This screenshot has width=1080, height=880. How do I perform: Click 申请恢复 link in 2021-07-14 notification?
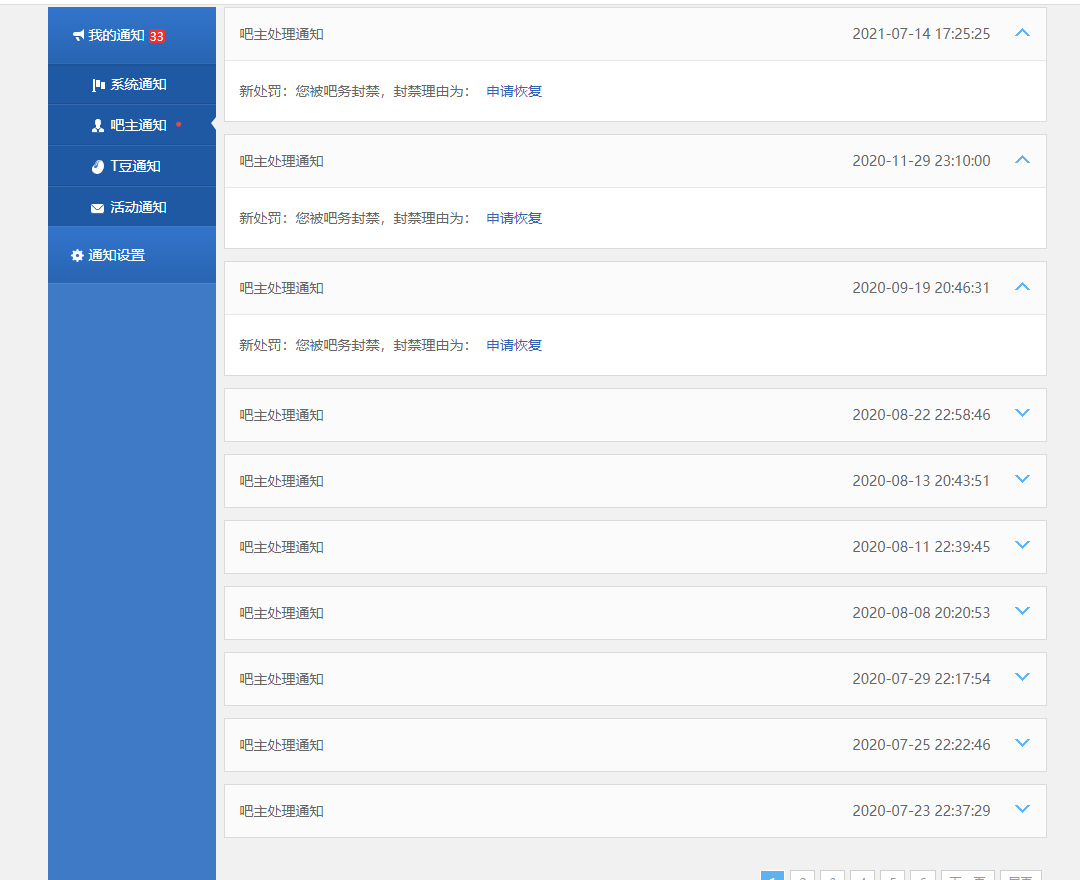pyautogui.click(x=514, y=91)
